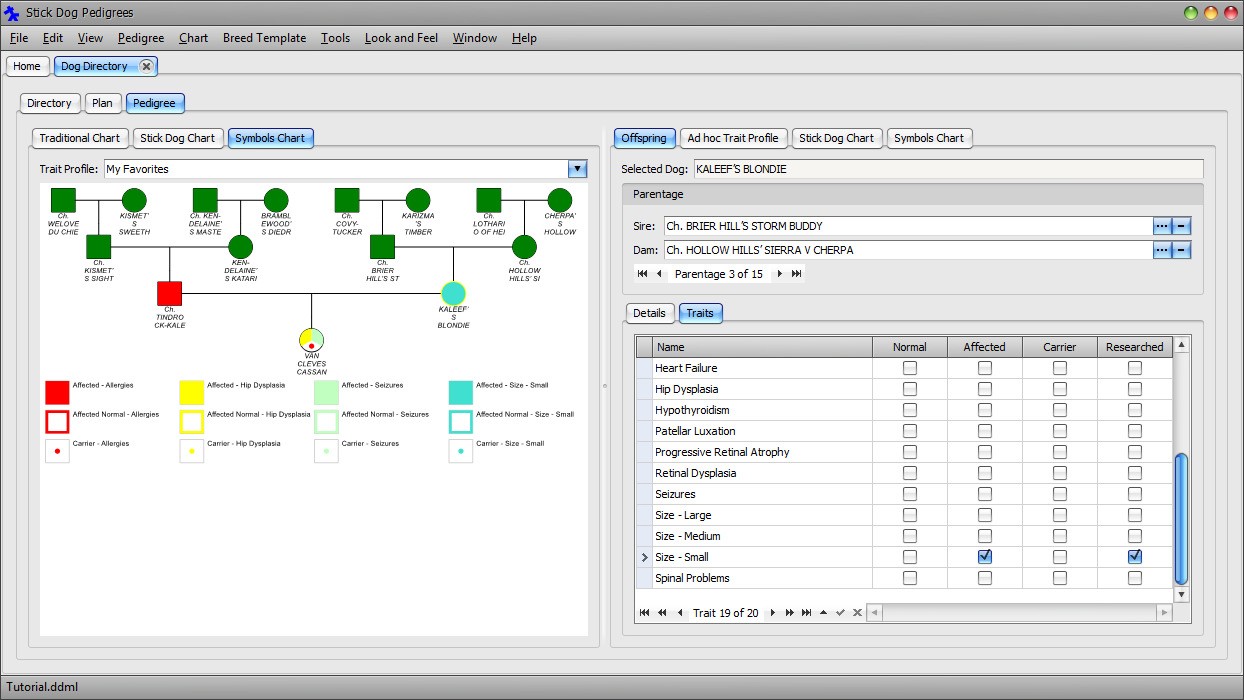The image size is (1244, 700).
Task: Switch to Traditional Chart tab
Action: [x=79, y=138]
